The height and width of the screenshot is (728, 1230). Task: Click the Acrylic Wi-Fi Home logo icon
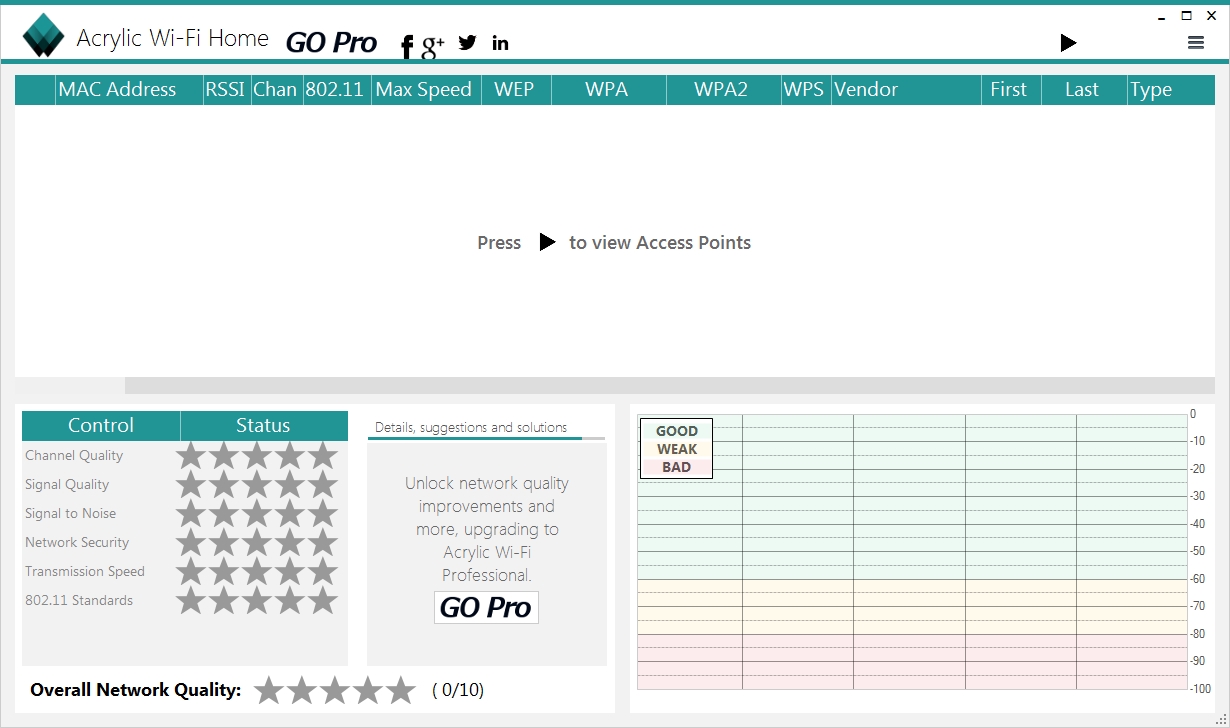click(43, 35)
